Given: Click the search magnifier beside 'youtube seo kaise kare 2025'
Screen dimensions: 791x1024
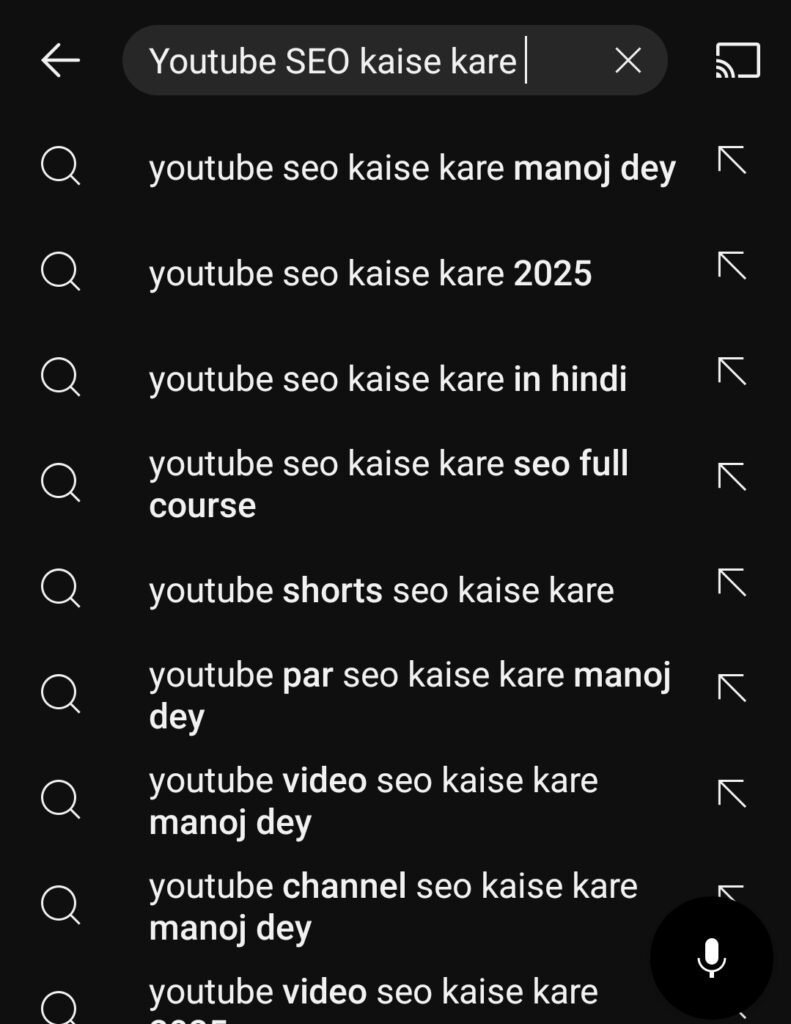Looking at the screenshot, I should coord(59,273).
